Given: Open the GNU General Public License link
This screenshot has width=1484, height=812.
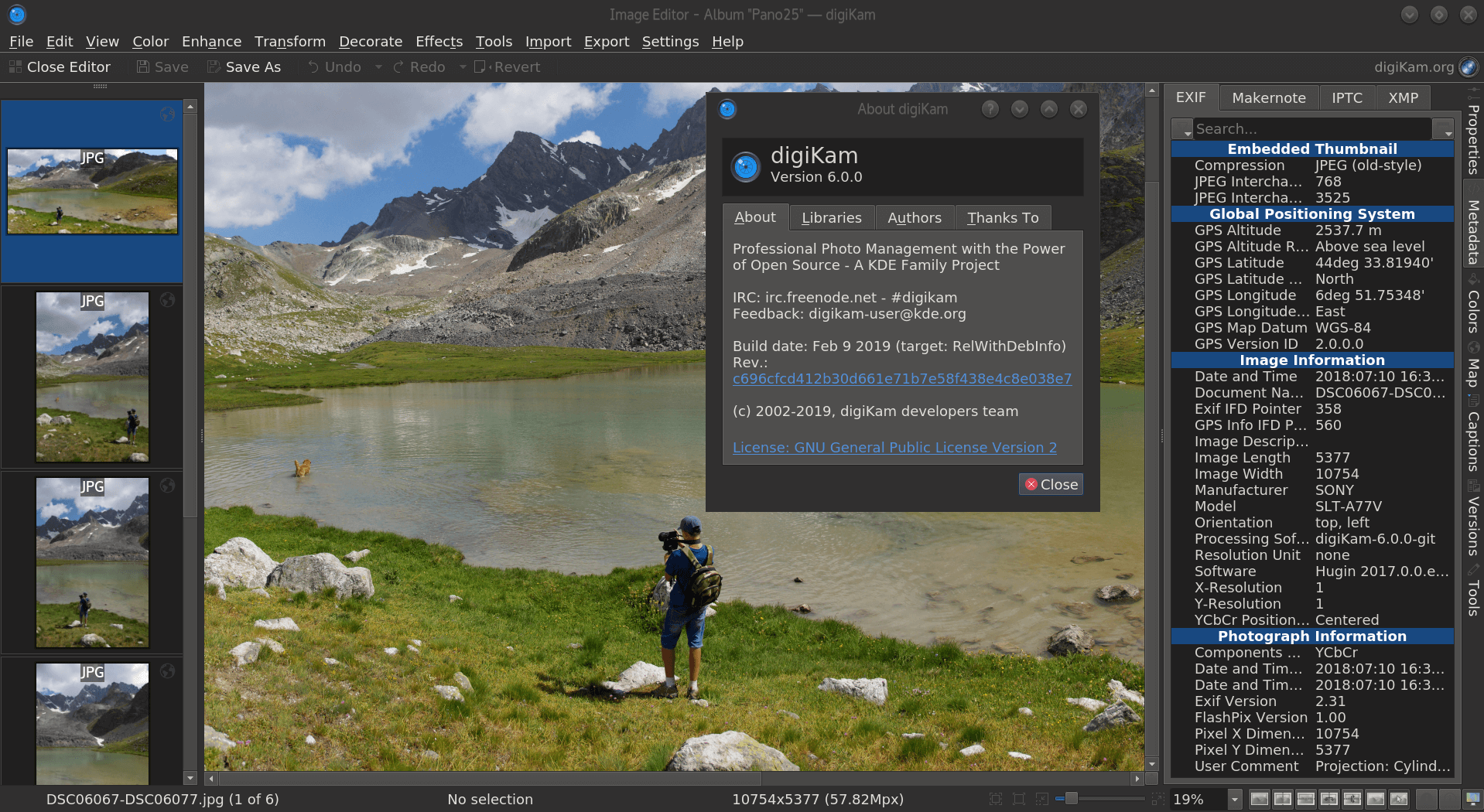Looking at the screenshot, I should point(894,448).
